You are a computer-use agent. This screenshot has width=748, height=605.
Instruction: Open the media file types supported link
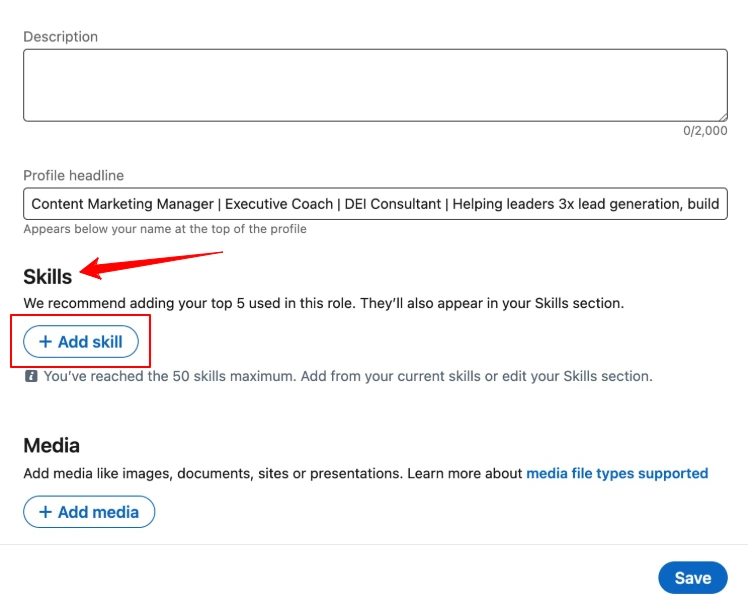tap(617, 473)
